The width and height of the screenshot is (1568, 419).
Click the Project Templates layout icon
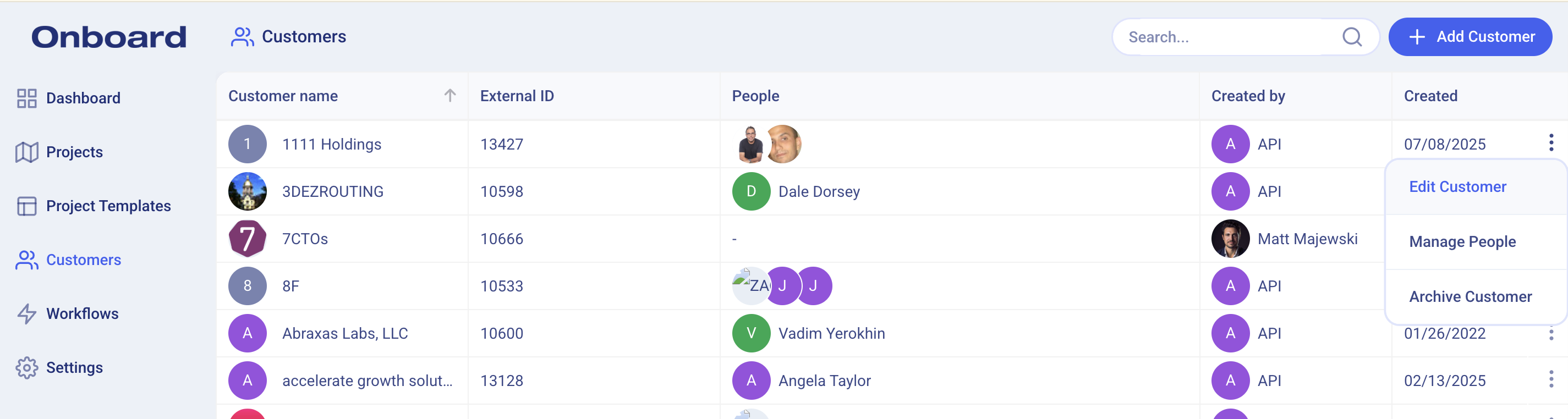click(27, 206)
